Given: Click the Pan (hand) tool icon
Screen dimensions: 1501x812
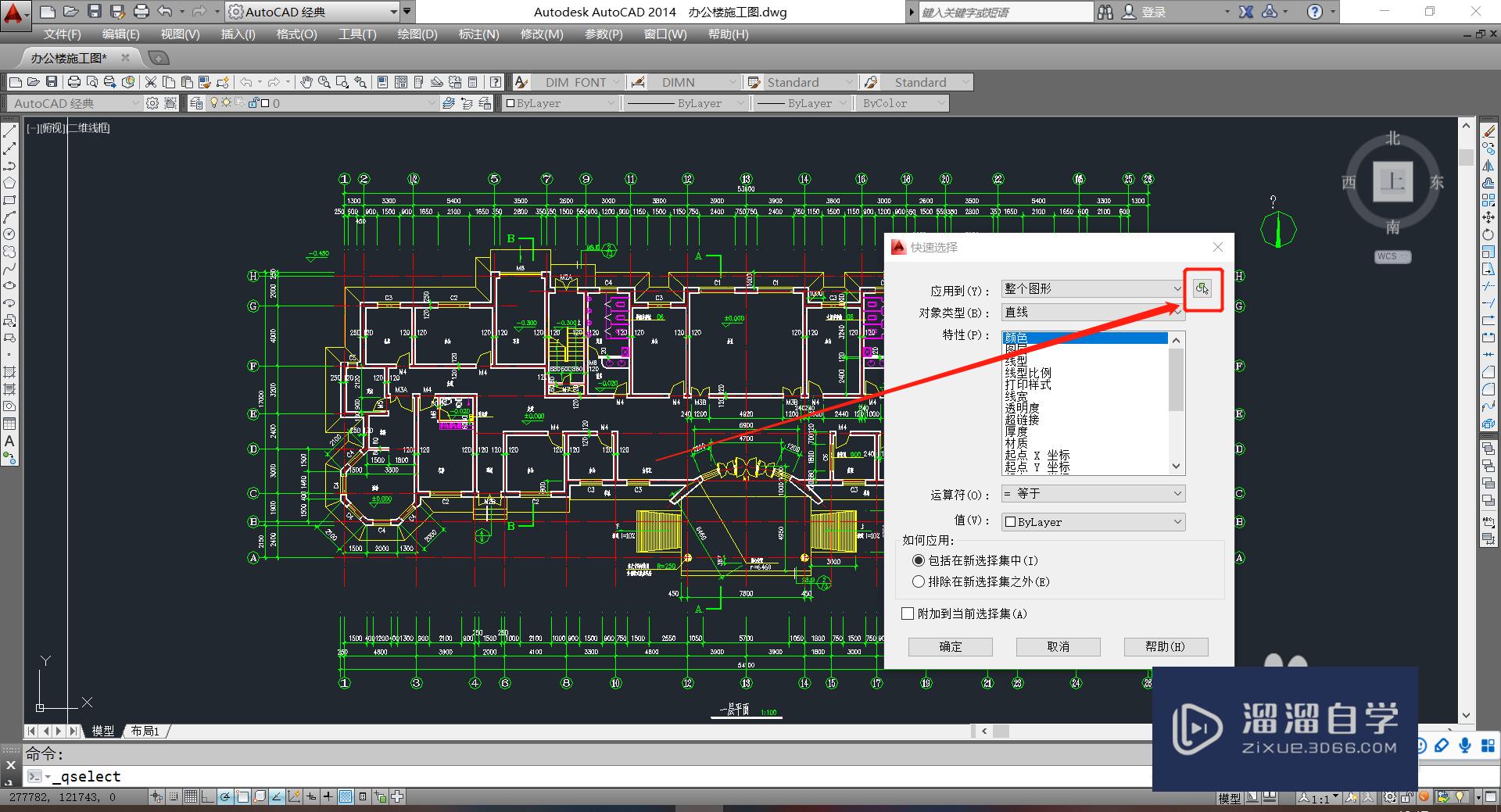Looking at the screenshot, I should click(x=306, y=82).
